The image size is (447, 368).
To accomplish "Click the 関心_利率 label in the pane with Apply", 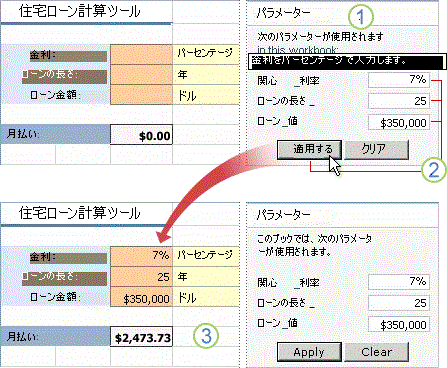I will coord(288,283).
